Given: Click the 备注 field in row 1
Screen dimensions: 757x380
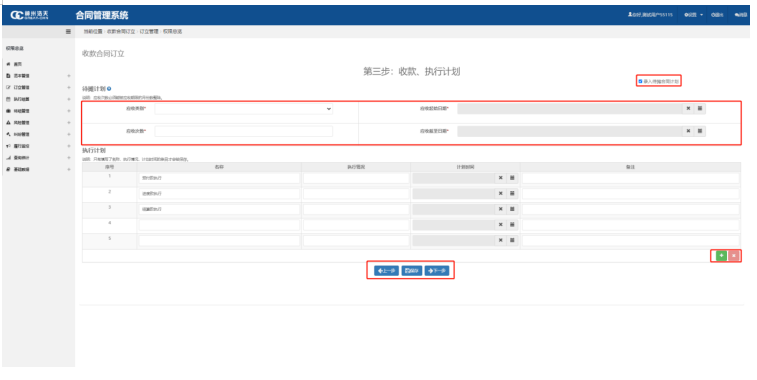Looking at the screenshot, I should [x=631, y=178].
